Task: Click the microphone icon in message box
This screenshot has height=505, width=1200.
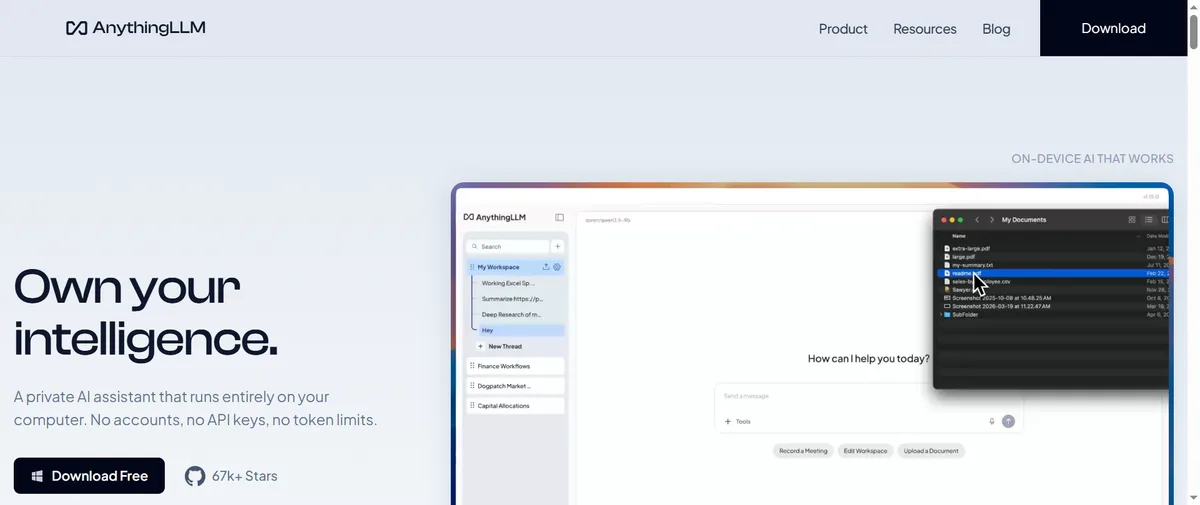Action: (992, 421)
